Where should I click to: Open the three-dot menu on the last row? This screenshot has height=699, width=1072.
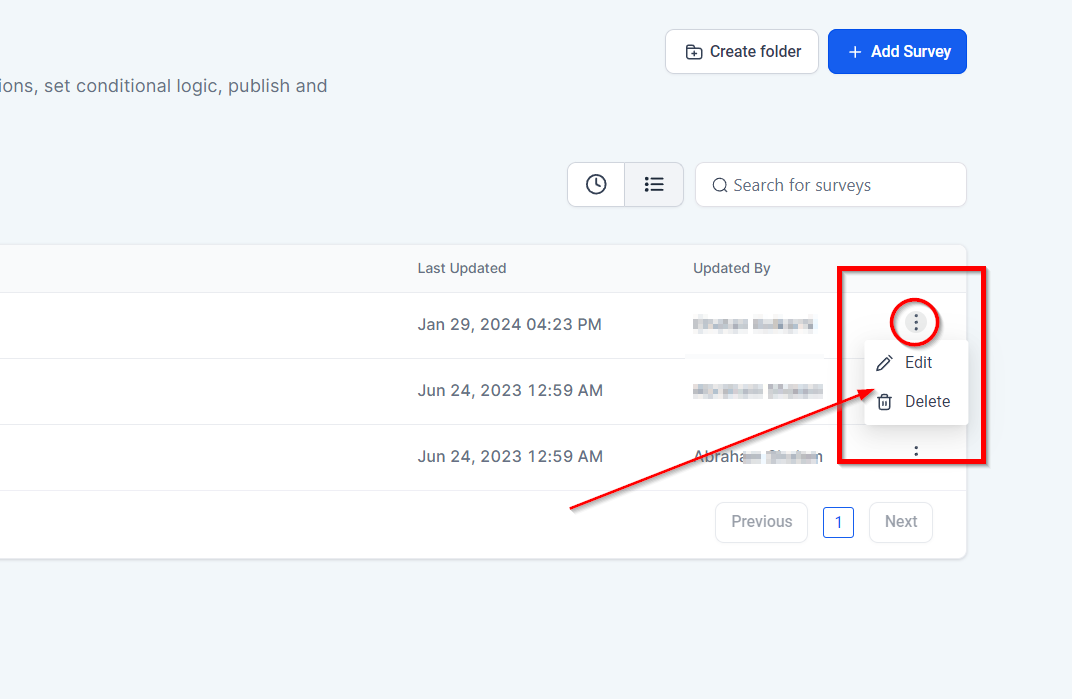click(916, 452)
